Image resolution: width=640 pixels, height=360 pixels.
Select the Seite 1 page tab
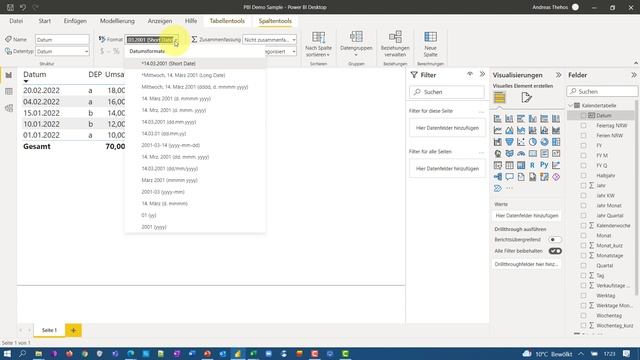click(49, 330)
